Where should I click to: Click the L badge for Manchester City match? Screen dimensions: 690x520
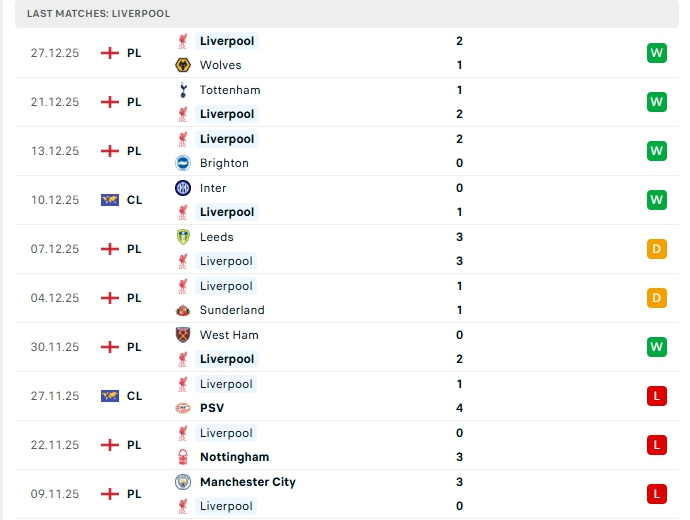pos(656,494)
